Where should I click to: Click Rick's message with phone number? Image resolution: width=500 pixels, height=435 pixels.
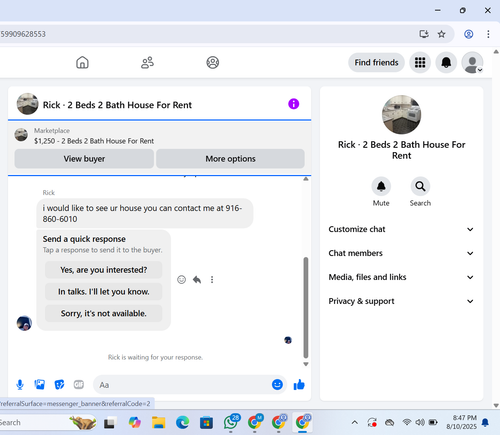pos(145,213)
